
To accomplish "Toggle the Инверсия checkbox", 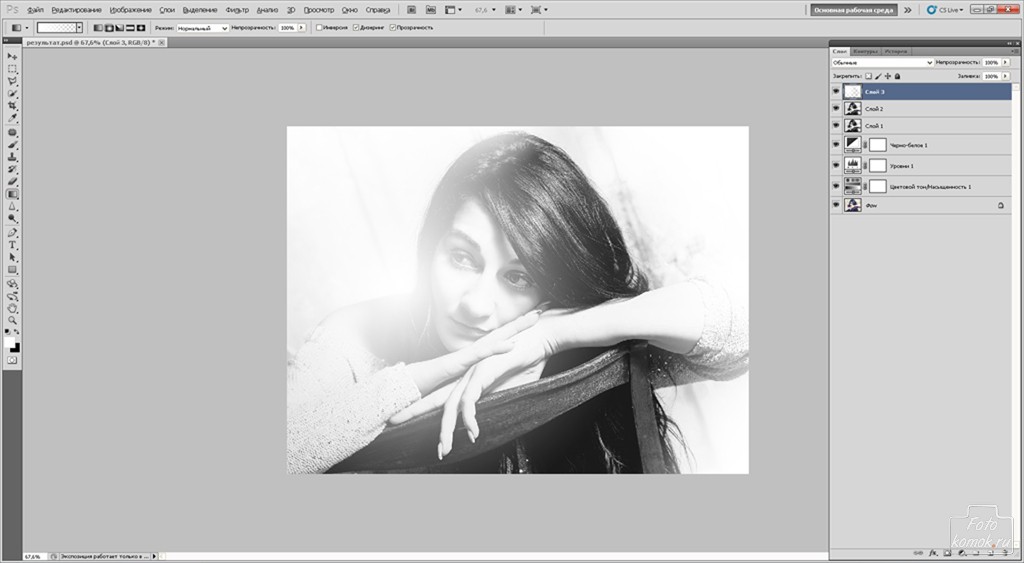I will pos(319,27).
